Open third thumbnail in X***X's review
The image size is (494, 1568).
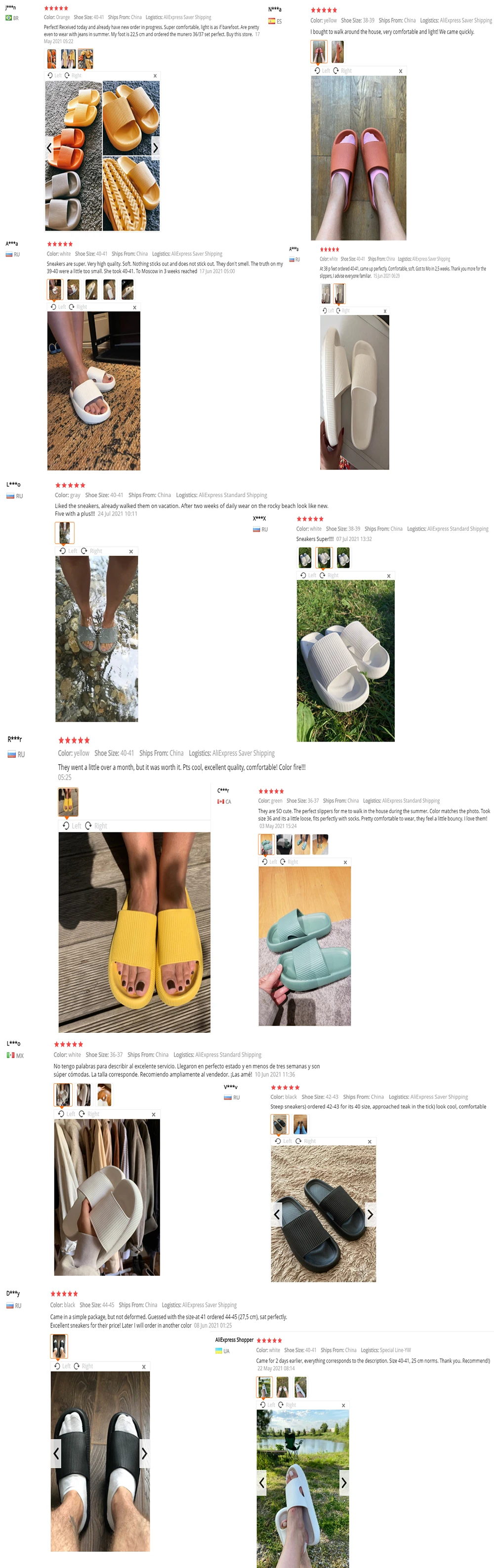pyautogui.click(x=343, y=557)
